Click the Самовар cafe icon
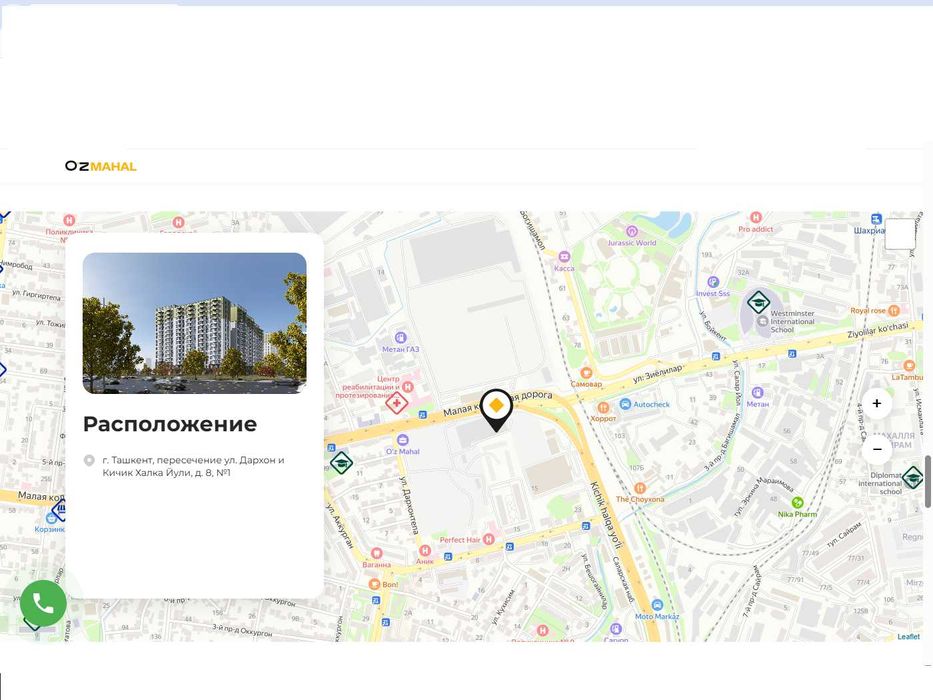933x700 pixels. click(586, 373)
